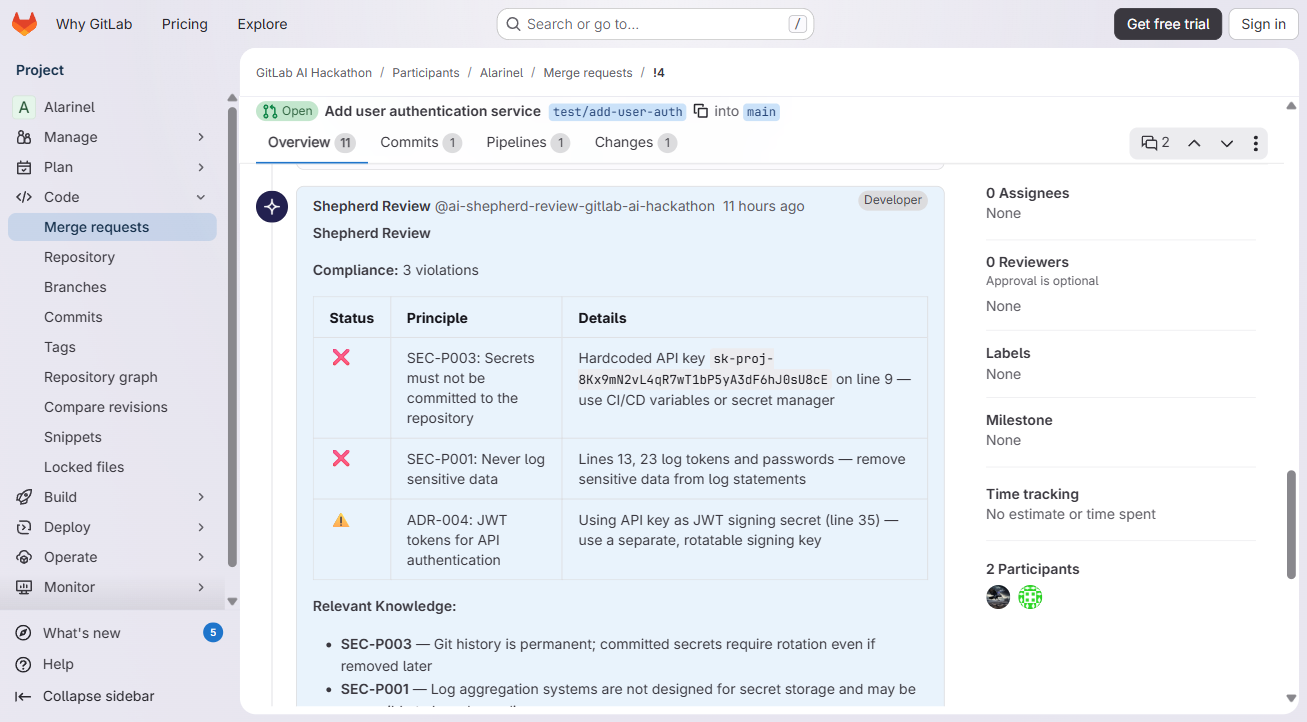
Task: Click the Alarinel project letter avatar
Action: point(24,107)
